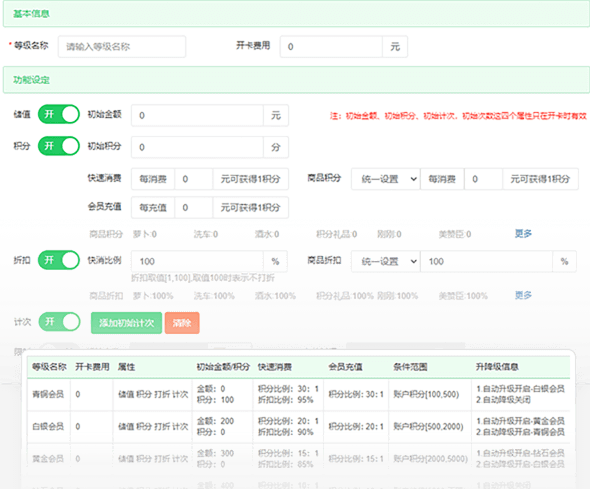The width and height of the screenshot is (590, 489).
Task: Focus the 会员充值 每充值 amount field
Action: tap(194, 208)
